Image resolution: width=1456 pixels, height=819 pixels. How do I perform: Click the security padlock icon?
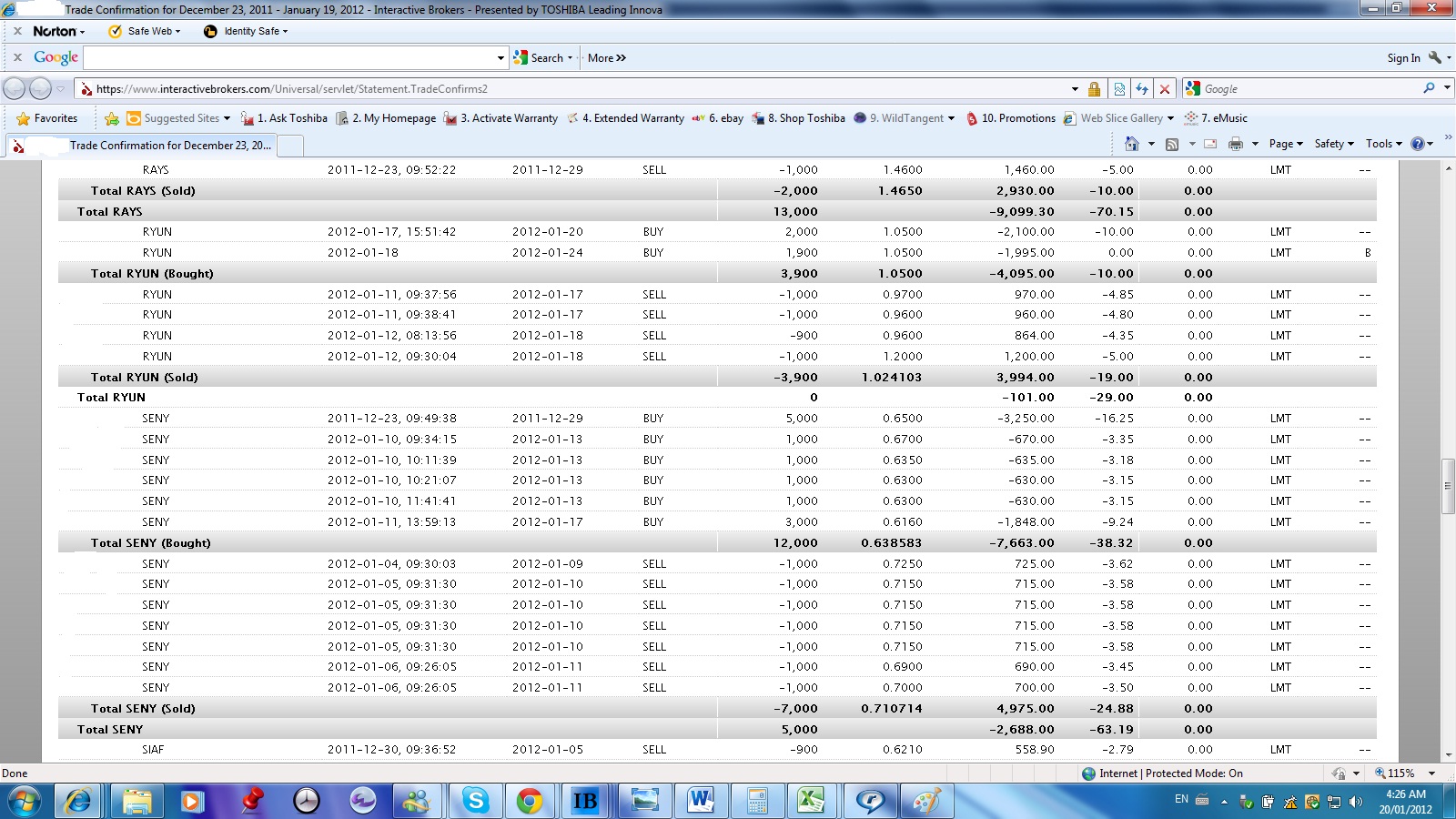coord(1094,89)
